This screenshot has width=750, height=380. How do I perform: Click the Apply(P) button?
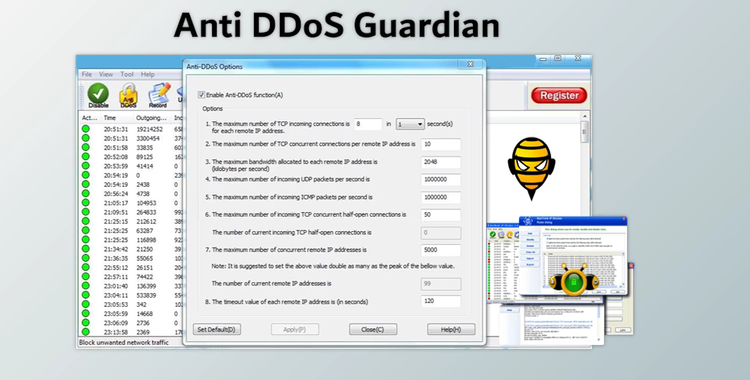[x=295, y=329]
